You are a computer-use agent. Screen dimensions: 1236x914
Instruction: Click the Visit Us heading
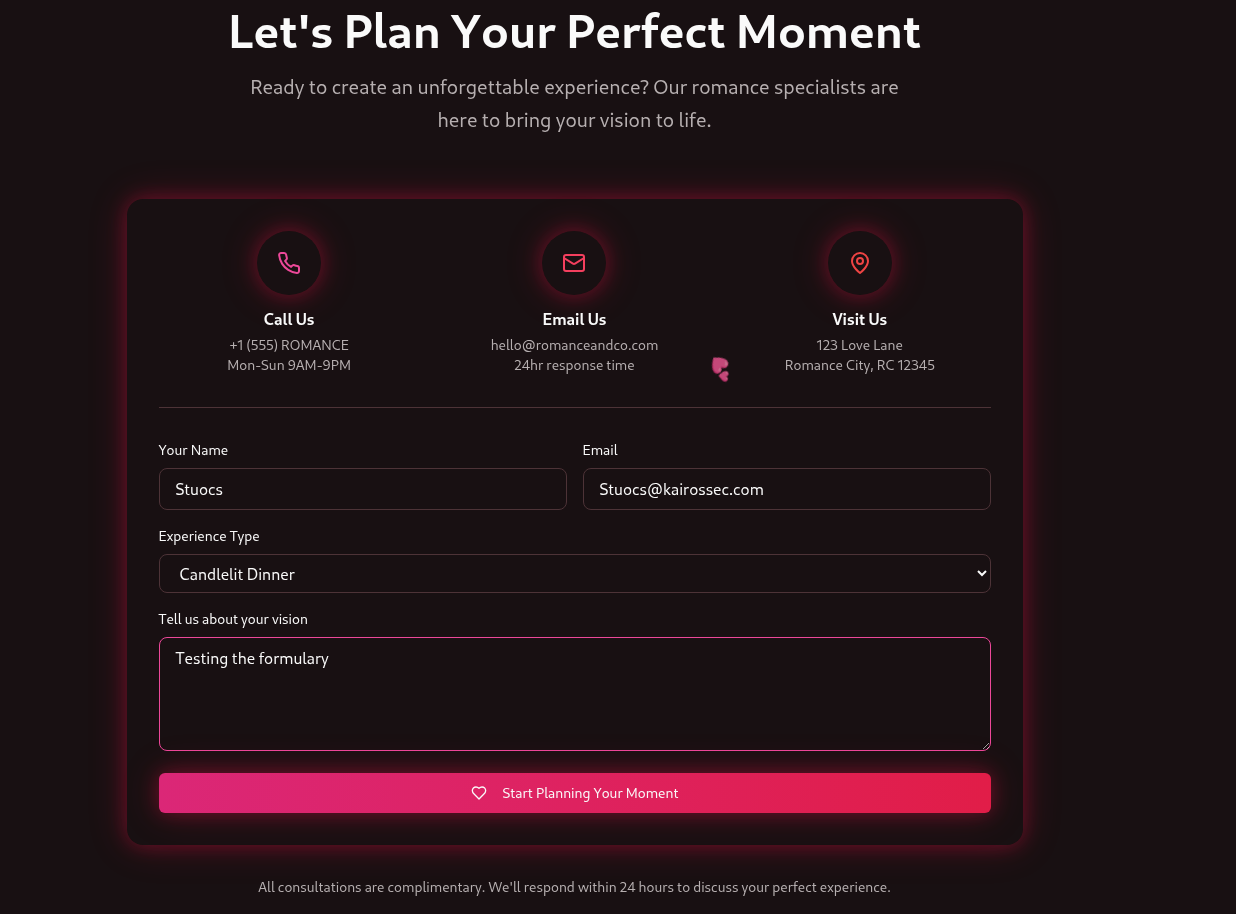[x=859, y=319]
